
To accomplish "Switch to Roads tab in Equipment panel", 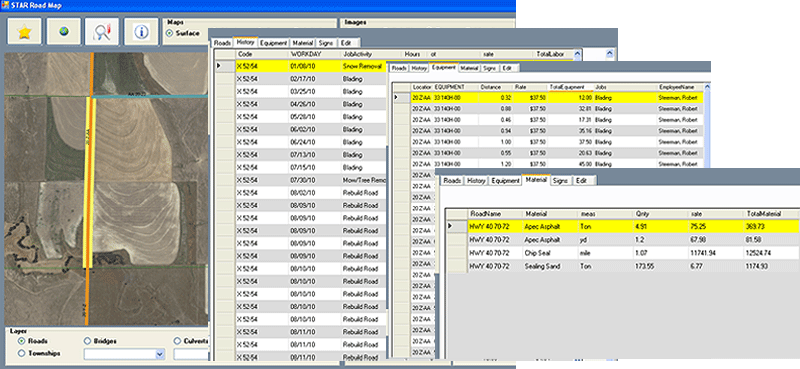I will click(x=399, y=68).
